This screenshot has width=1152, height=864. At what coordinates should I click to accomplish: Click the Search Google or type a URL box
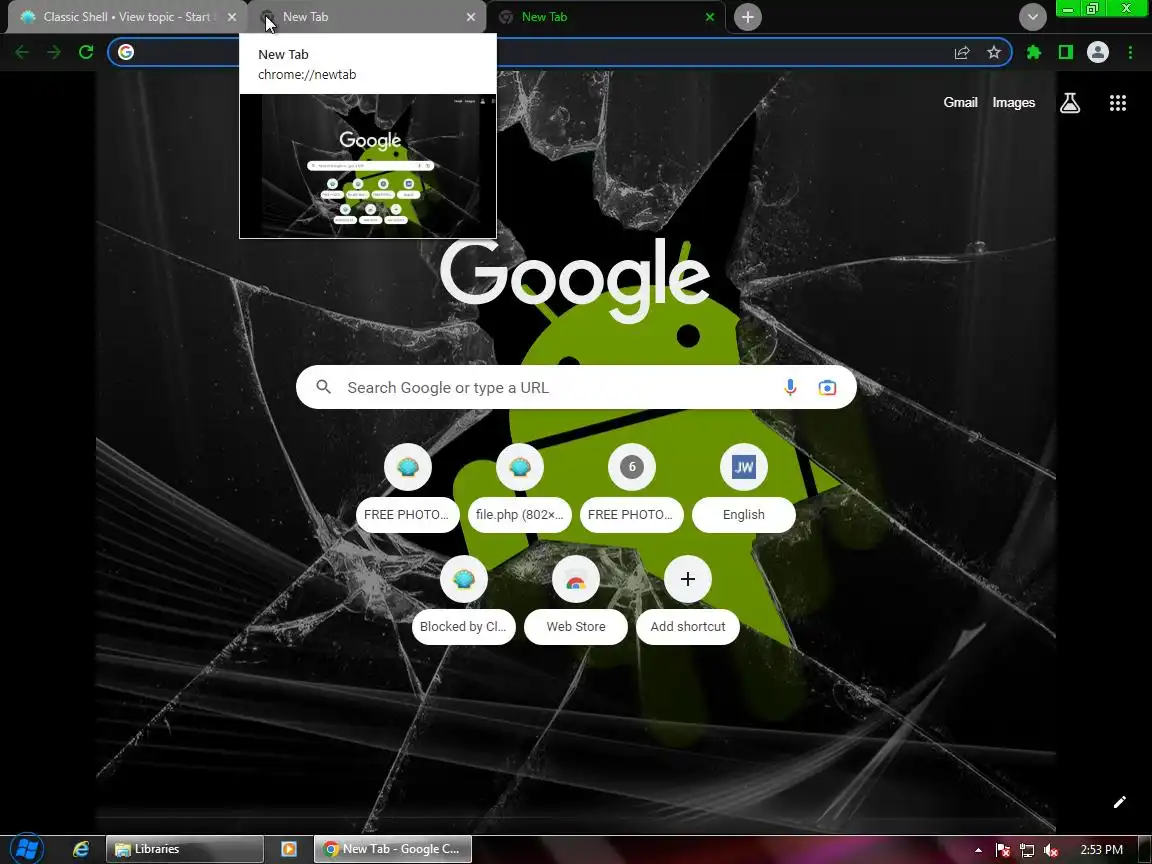(576, 387)
